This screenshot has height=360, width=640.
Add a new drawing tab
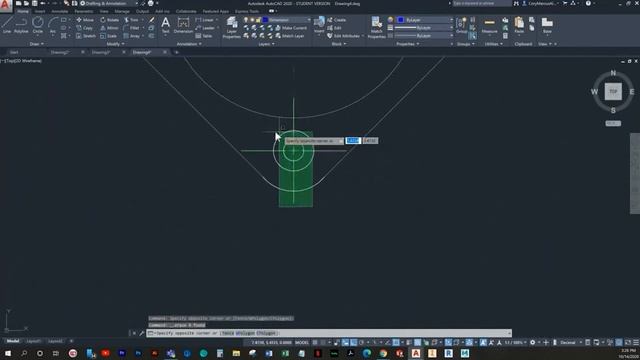(x=176, y=52)
